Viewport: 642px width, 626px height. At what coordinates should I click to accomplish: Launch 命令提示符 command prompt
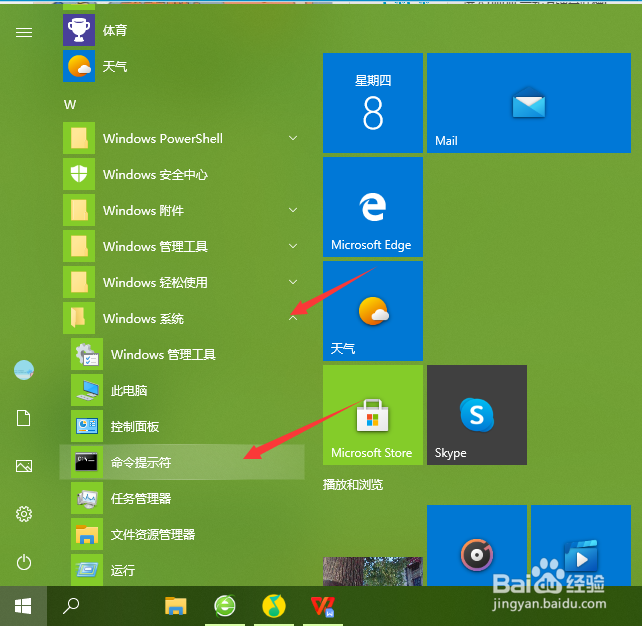182,462
